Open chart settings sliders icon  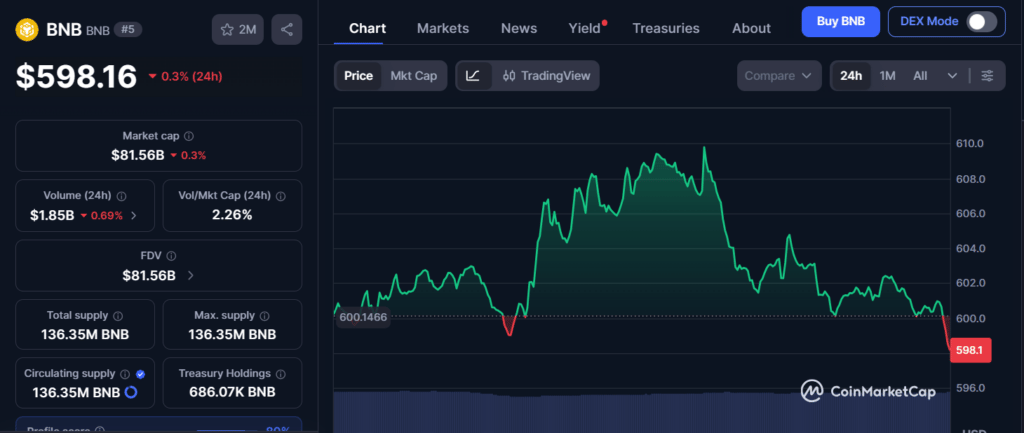[x=987, y=76]
